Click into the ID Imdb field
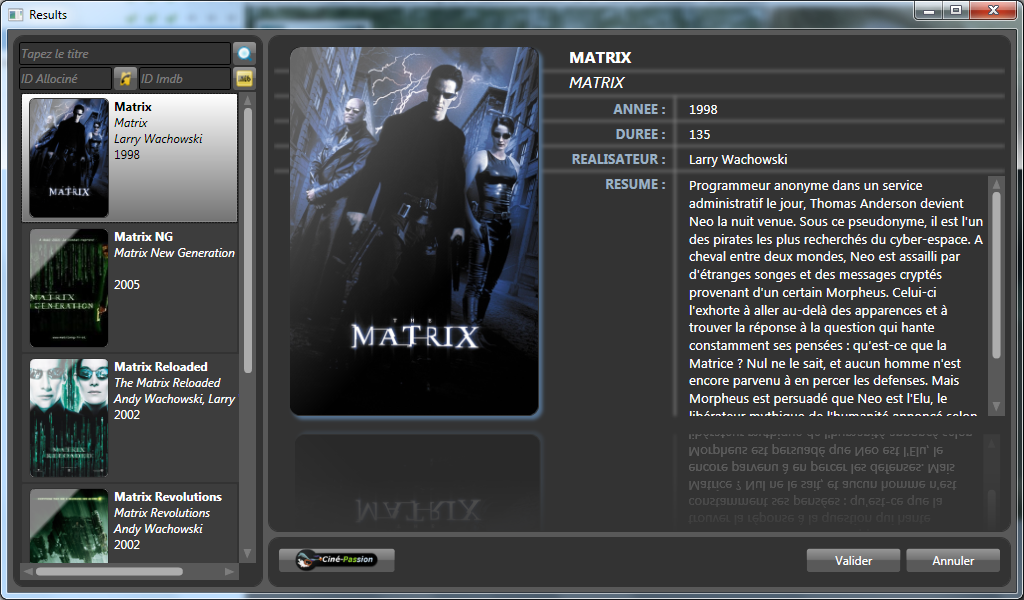1024x600 pixels. point(184,78)
